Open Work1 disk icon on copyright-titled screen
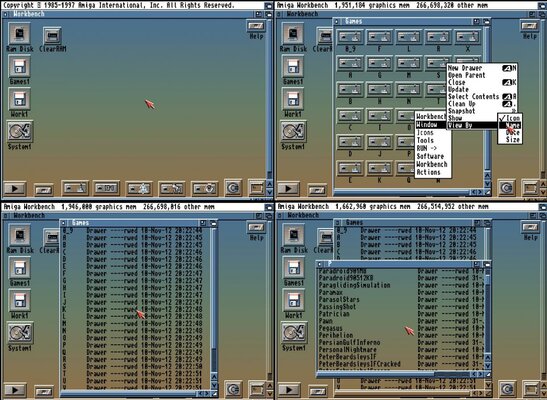547x400 pixels. tap(20, 99)
